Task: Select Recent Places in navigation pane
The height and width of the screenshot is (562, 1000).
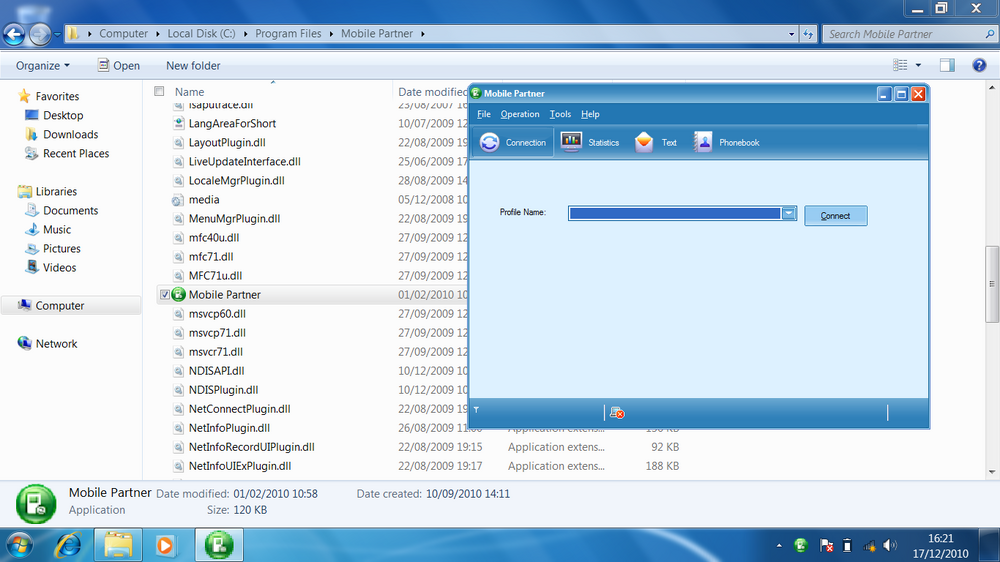Action: (76, 154)
